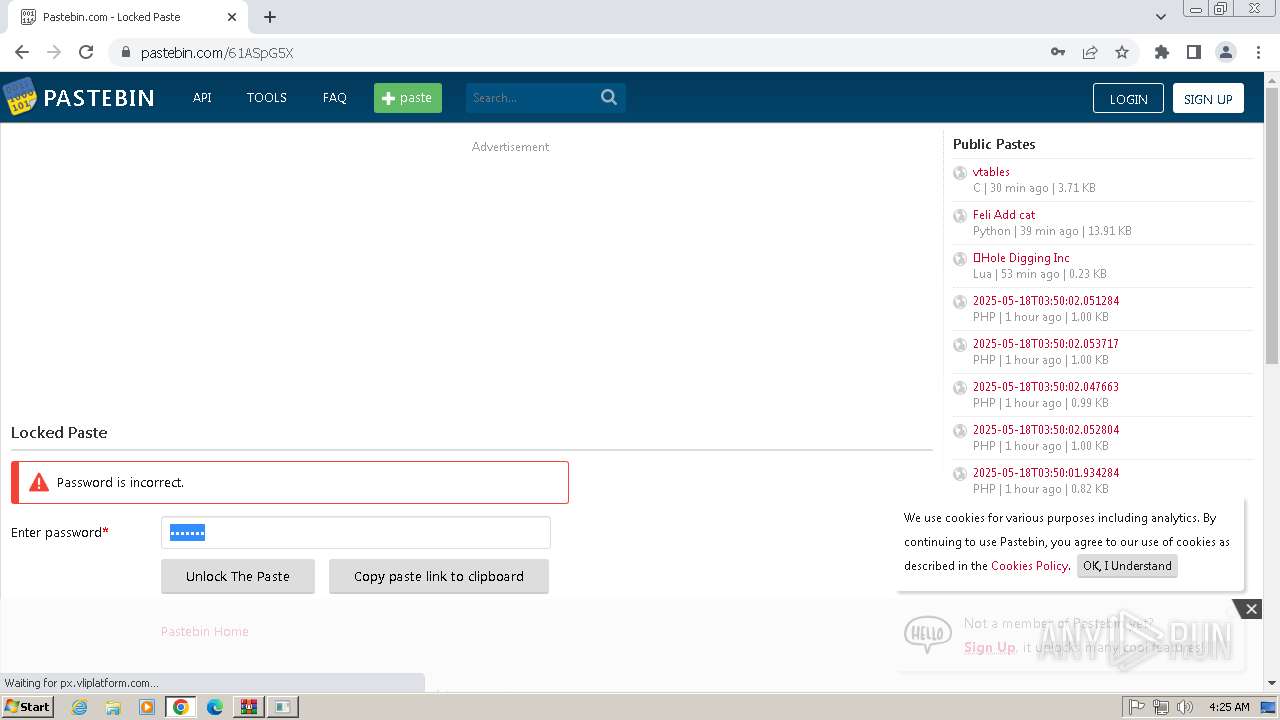Open paste 2025-05-18T03:50:01.934284
The width and height of the screenshot is (1280, 720).
tap(1046, 473)
